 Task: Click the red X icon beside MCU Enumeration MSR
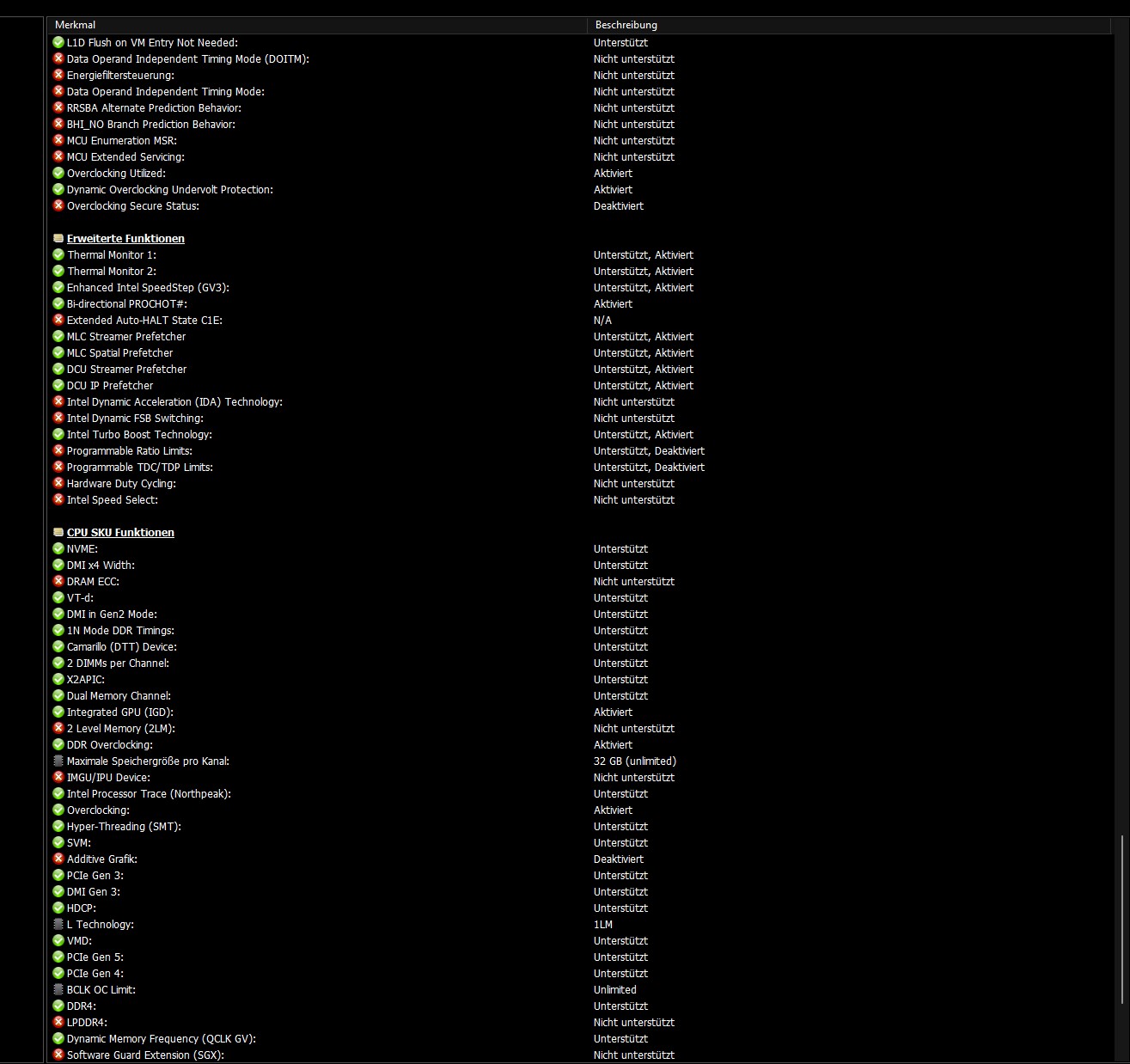point(58,141)
